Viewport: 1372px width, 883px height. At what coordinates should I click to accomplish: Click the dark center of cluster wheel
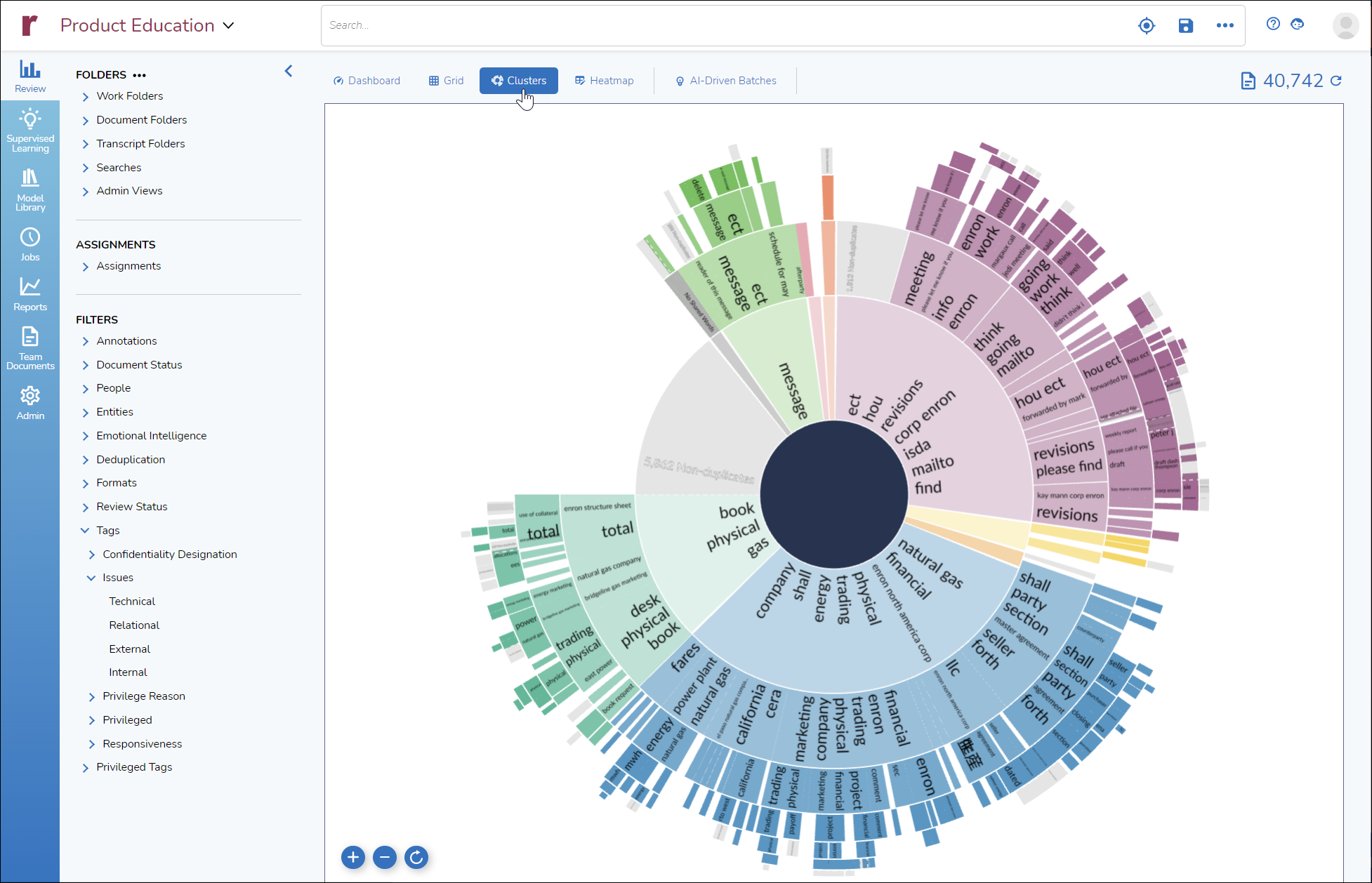coord(833,493)
